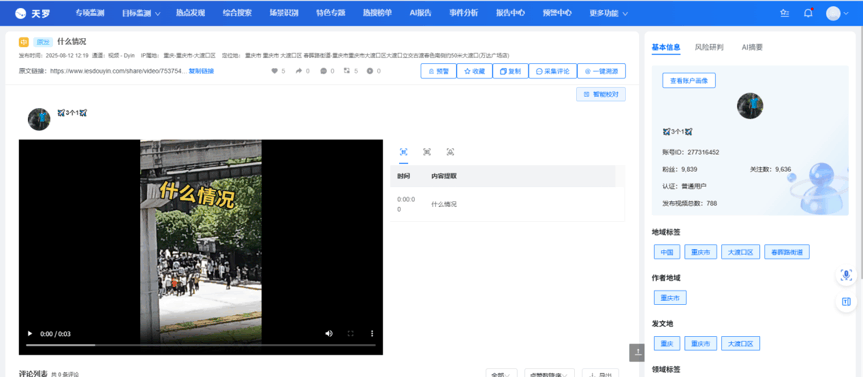The width and height of the screenshot is (863, 377).
Task: Switch to the 风险研判 tab
Action: click(x=709, y=47)
